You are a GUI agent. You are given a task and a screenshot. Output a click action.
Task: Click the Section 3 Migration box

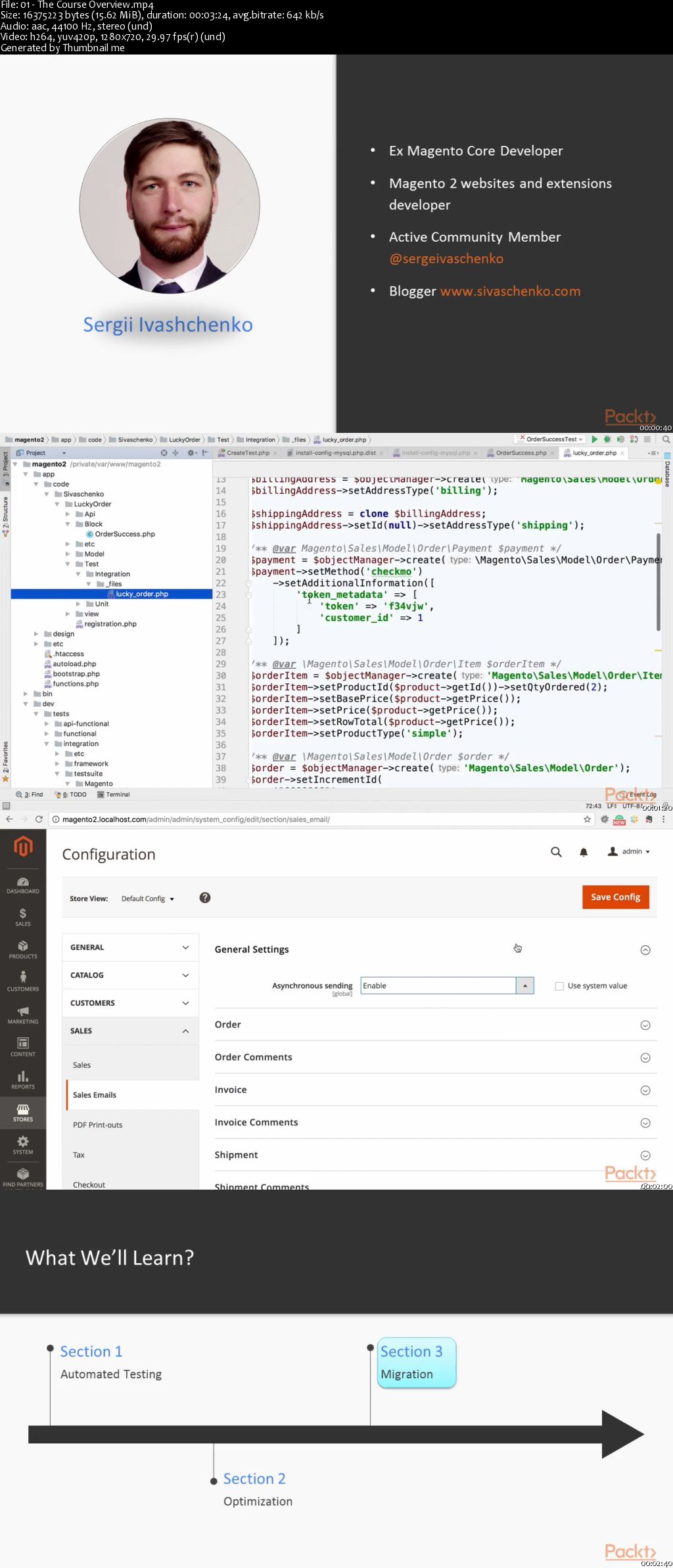pos(417,1362)
